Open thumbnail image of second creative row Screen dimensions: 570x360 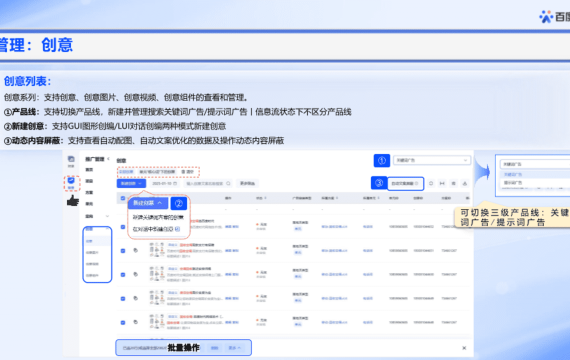[x=157, y=250]
